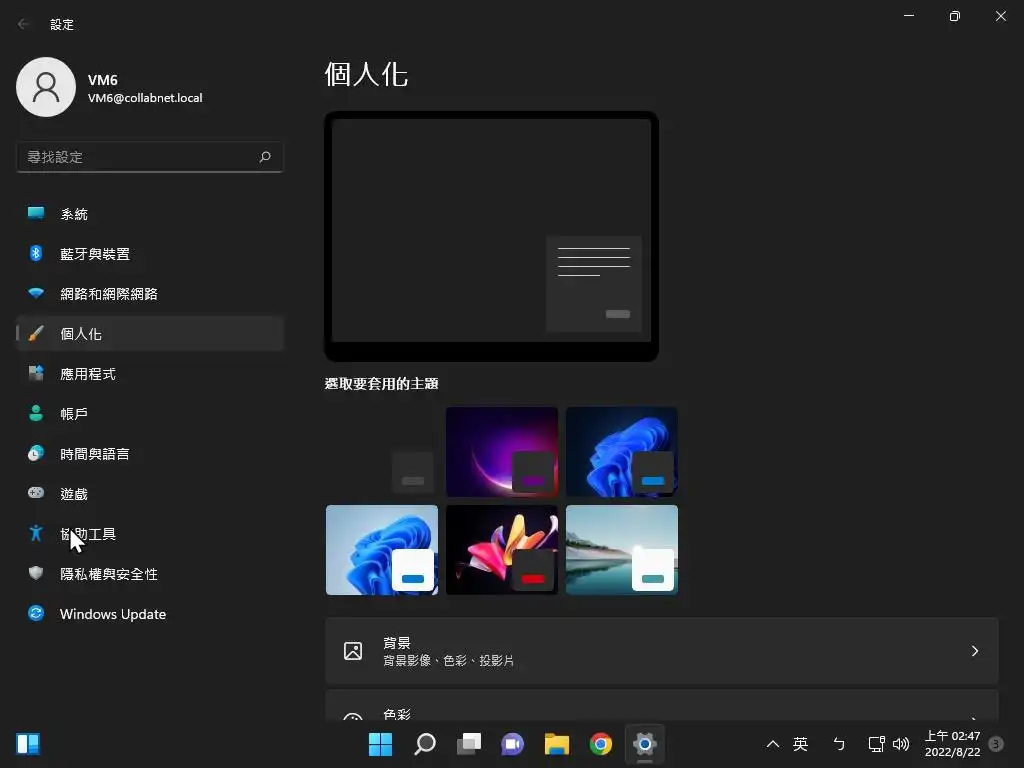The height and width of the screenshot is (768, 1024).
Task: Click the ㄅ input mode indicator
Action: (x=839, y=744)
